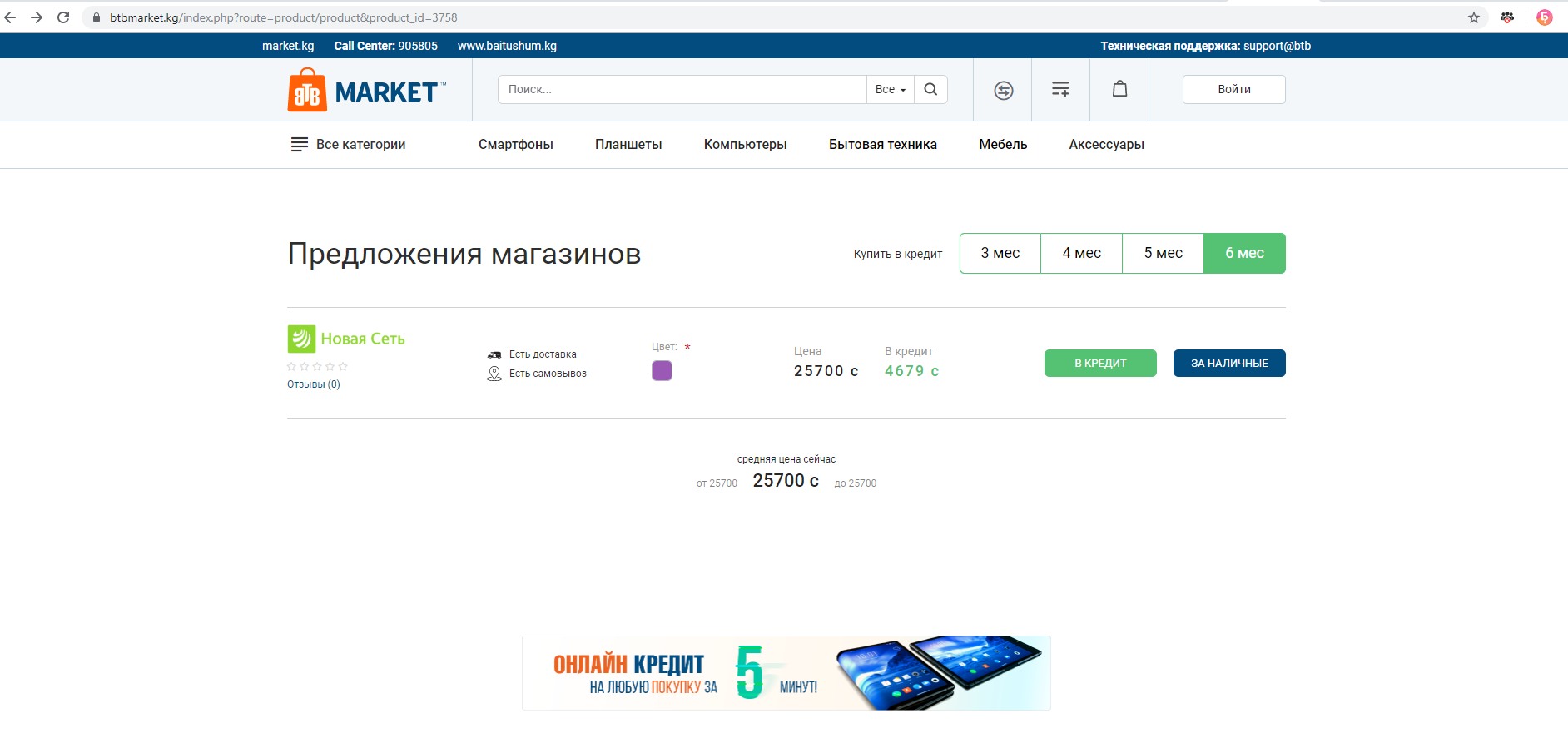Click the ЗА НАЛИЧНЫЕ button
The height and width of the screenshot is (738, 1568).
(x=1228, y=363)
